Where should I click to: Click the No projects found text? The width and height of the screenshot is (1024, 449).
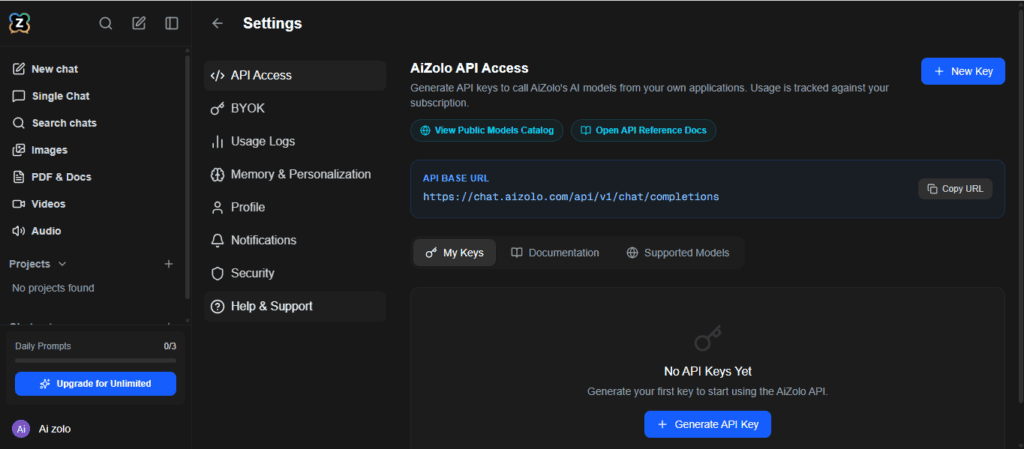click(x=53, y=288)
